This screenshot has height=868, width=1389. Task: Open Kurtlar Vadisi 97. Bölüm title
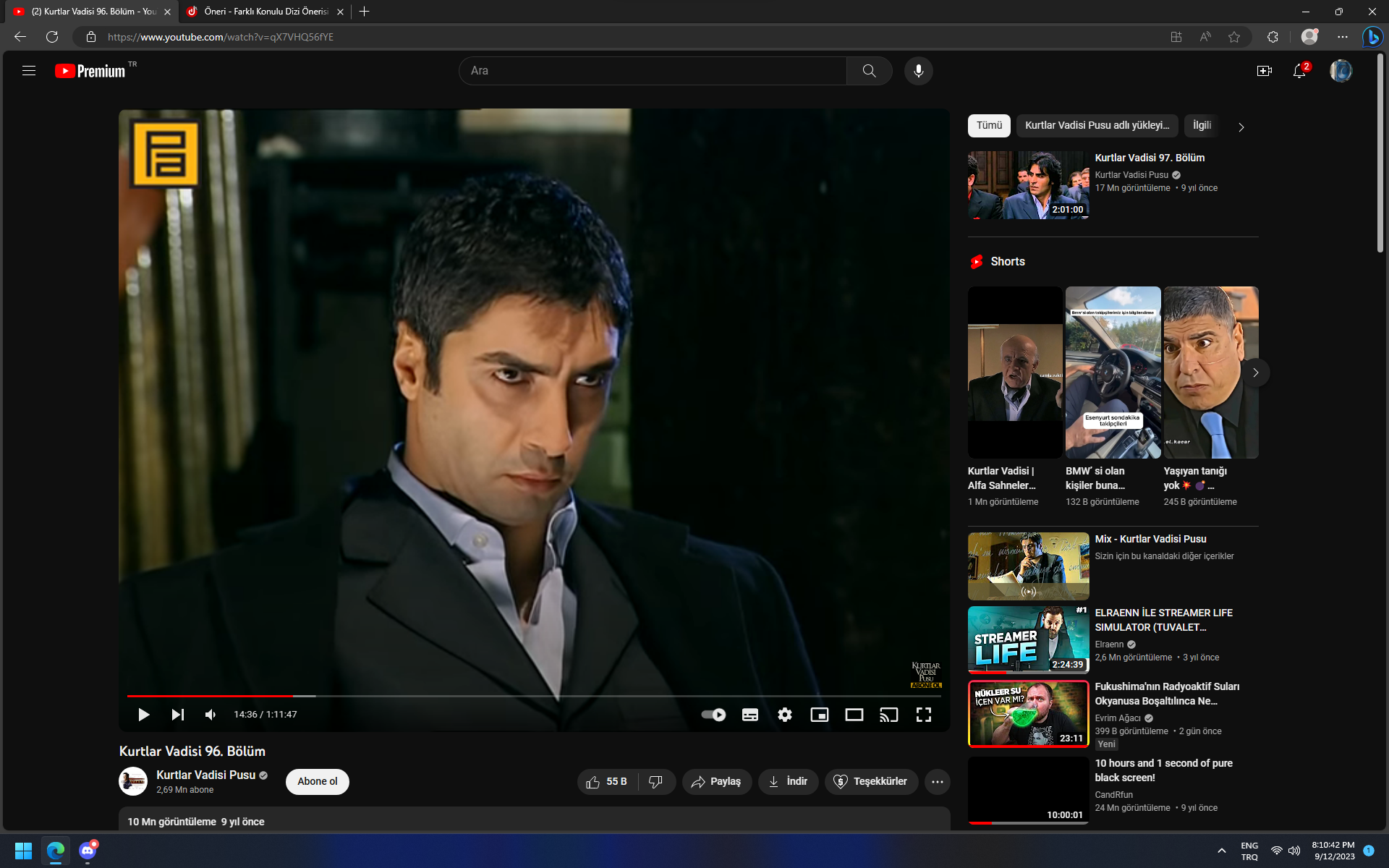point(1150,158)
